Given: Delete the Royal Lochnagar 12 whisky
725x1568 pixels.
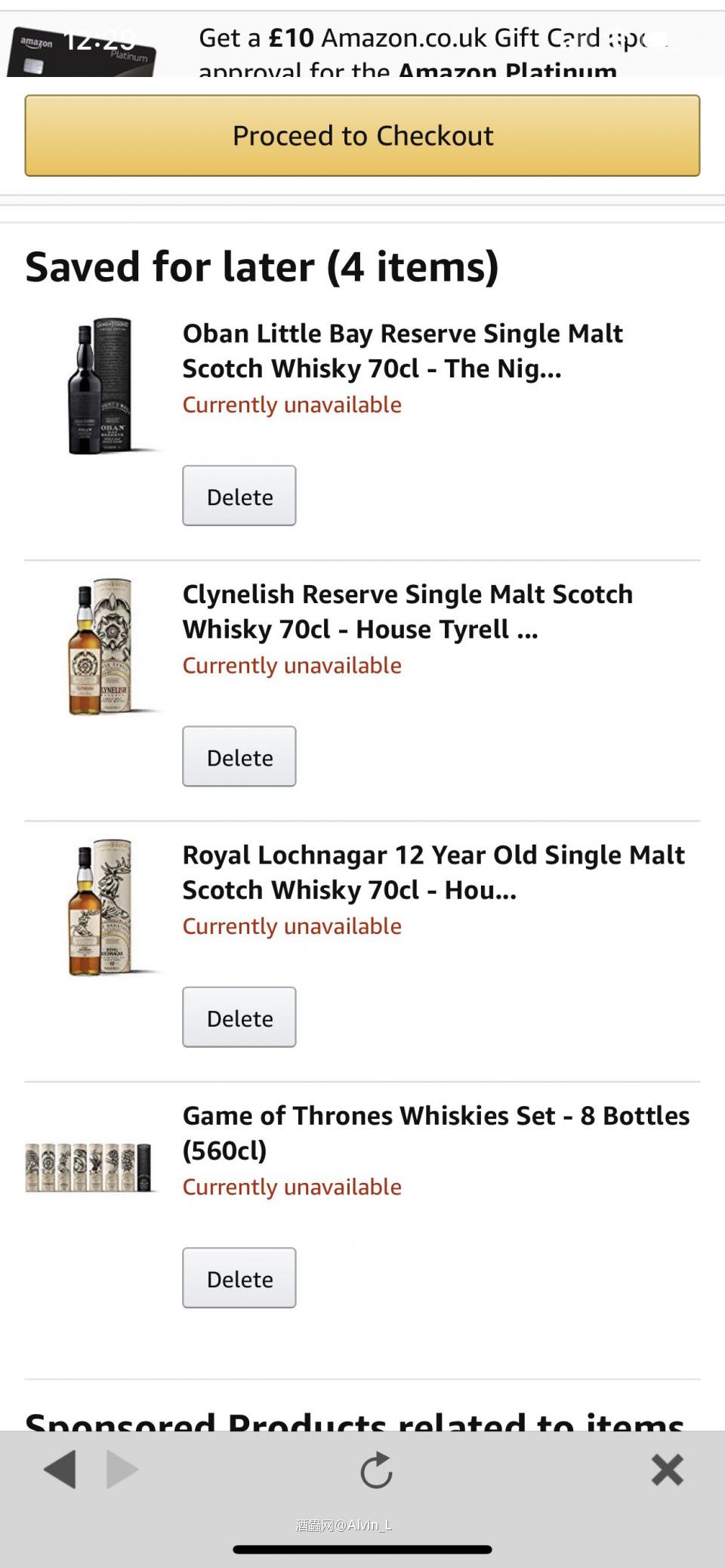Looking at the screenshot, I should [x=239, y=1017].
